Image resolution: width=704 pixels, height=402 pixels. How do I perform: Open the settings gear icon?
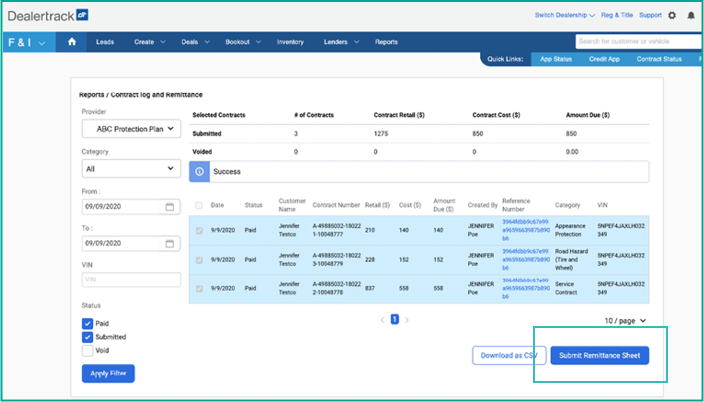coord(672,16)
